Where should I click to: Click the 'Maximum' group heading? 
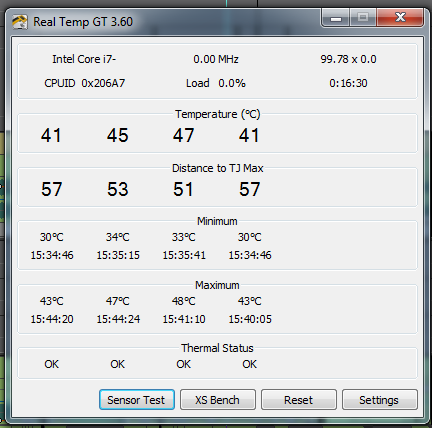(217, 285)
